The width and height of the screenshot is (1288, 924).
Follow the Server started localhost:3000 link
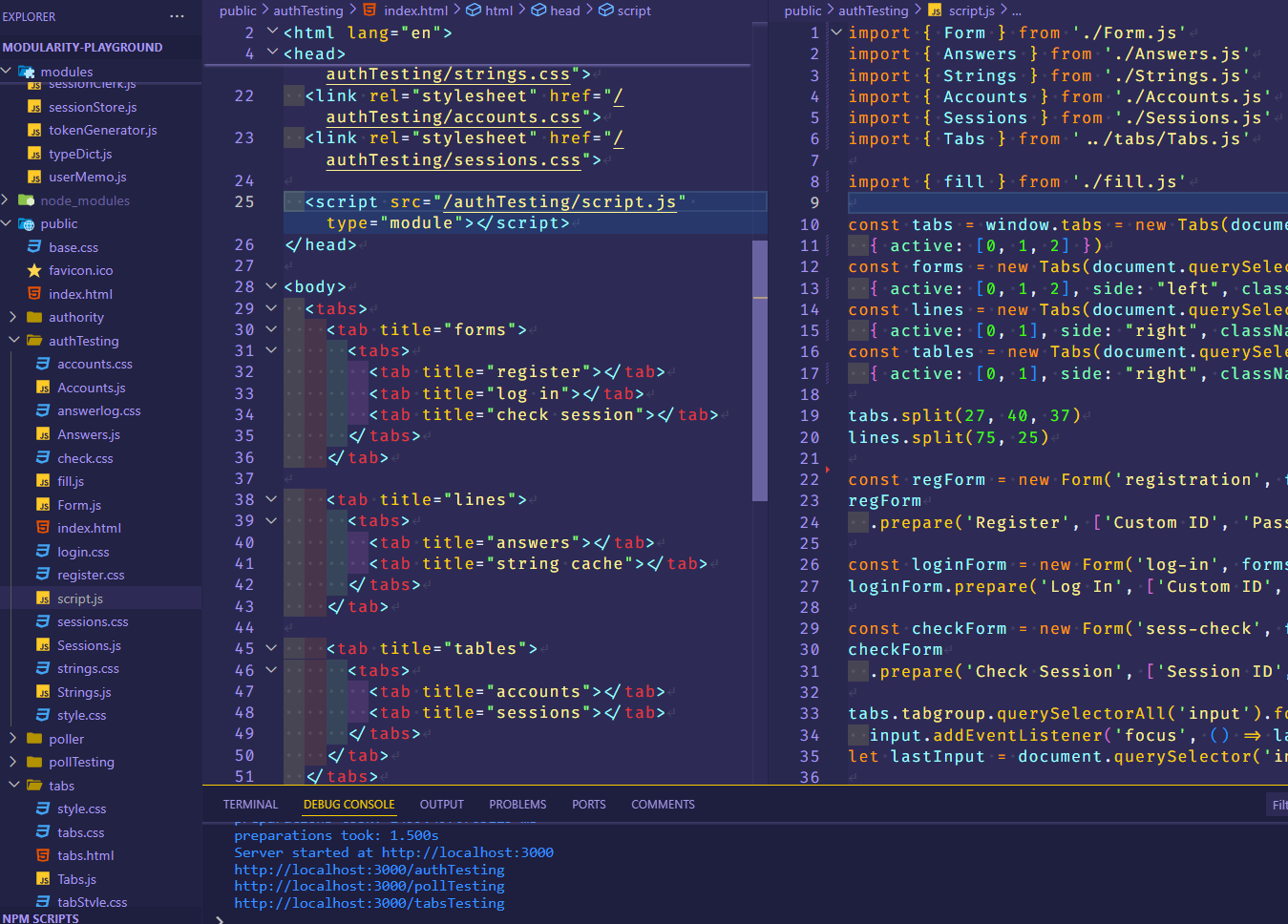[x=468, y=852]
